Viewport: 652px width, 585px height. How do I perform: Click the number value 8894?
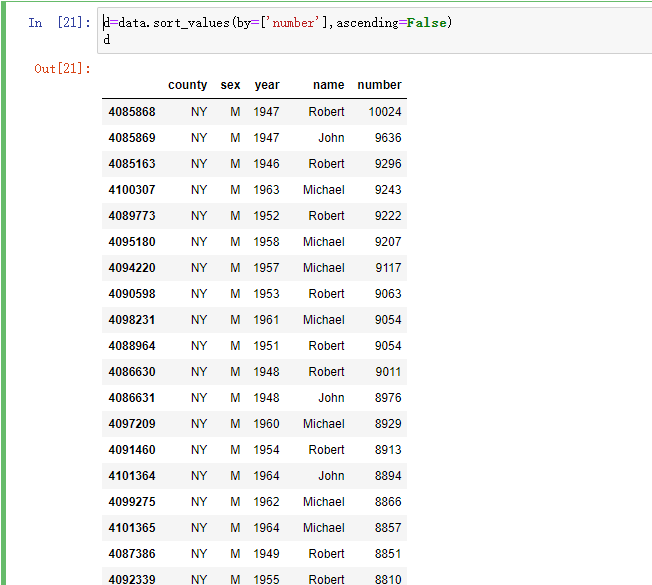pyautogui.click(x=388, y=476)
